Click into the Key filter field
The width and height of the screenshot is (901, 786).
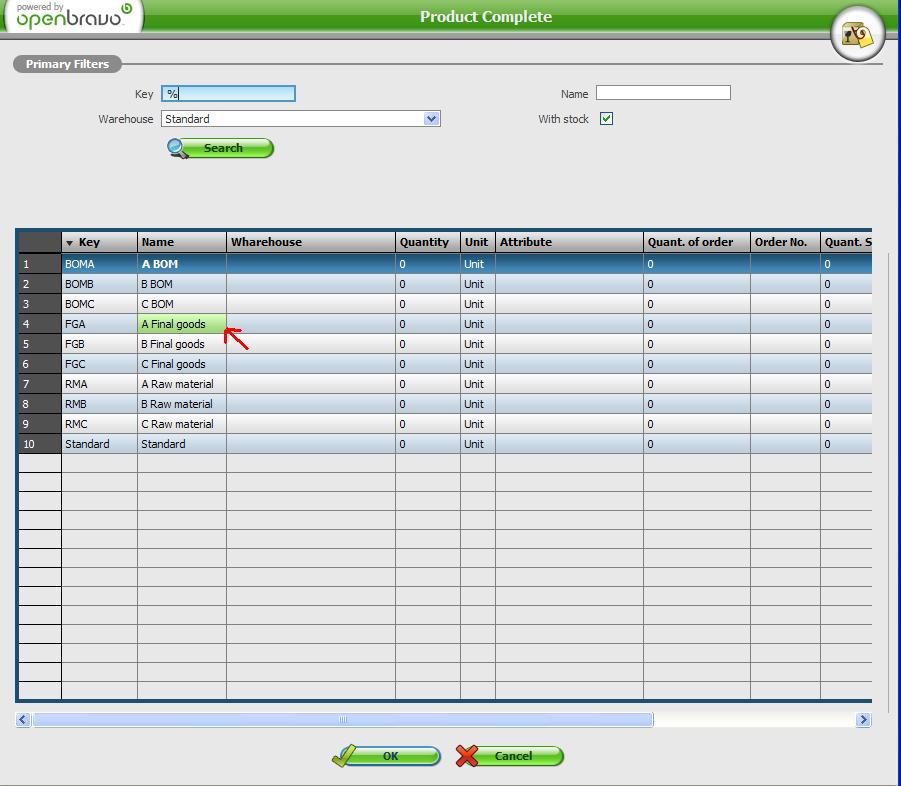(x=229, y=94)
